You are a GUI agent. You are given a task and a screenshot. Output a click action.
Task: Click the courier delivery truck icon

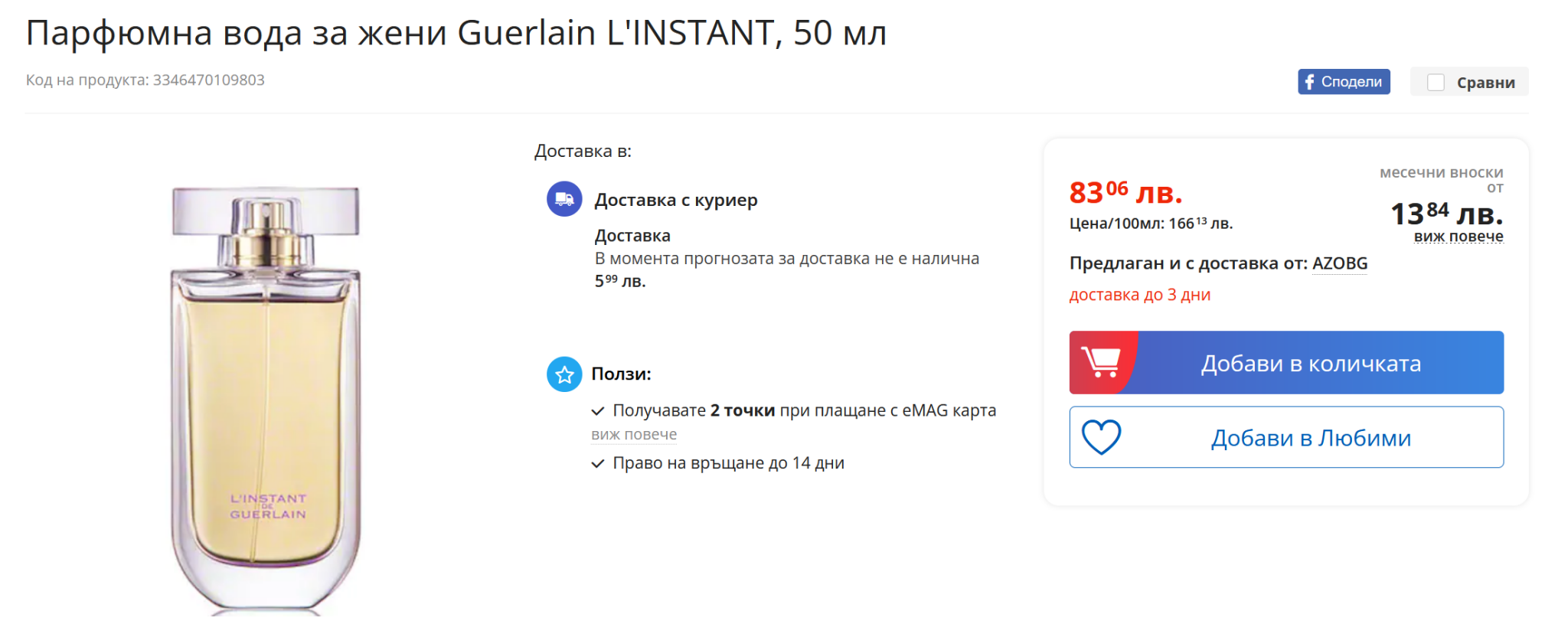point(564,199)
